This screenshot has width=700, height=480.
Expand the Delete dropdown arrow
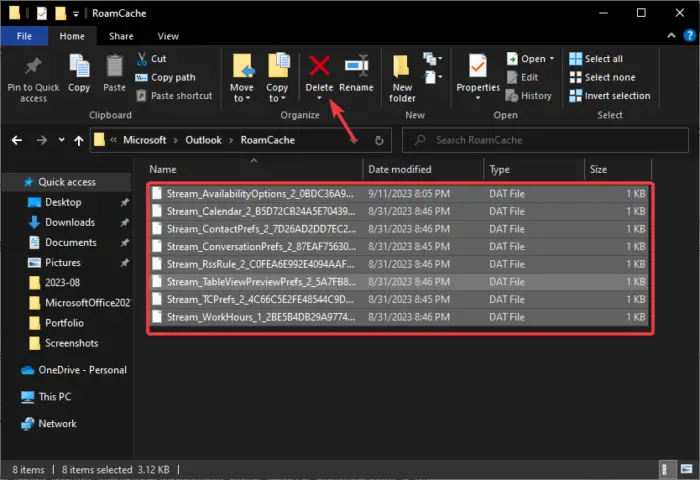[319, 99]
